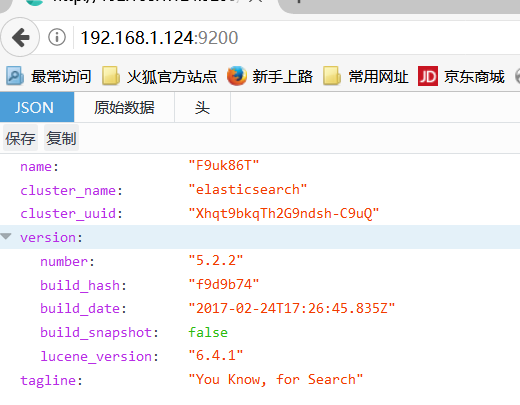Screen dimensions: 520x405
Task: Click the hash value "f9d9b74"
Action: [224, 284]
